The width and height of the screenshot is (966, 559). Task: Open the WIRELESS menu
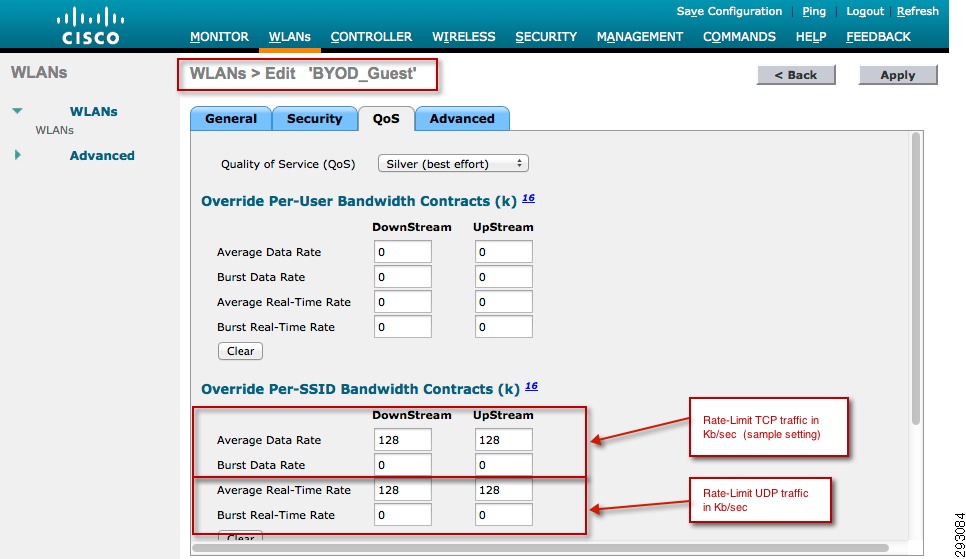click(463, 37)
